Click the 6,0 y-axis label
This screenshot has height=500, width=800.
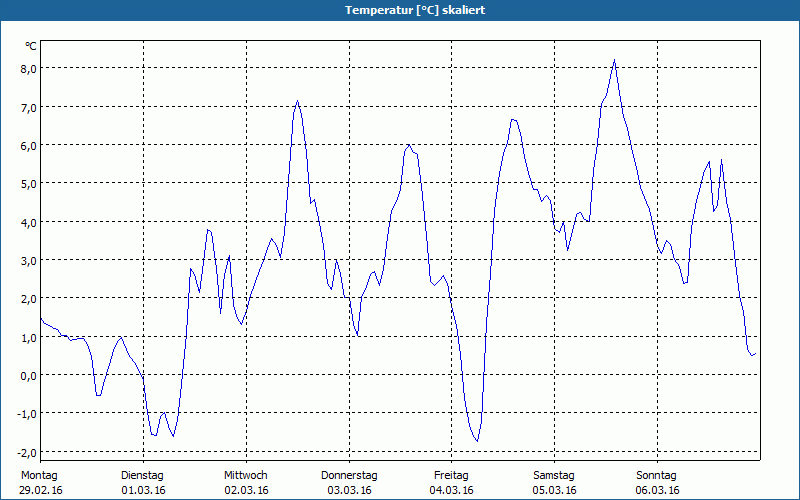click(x=28, y=146)
